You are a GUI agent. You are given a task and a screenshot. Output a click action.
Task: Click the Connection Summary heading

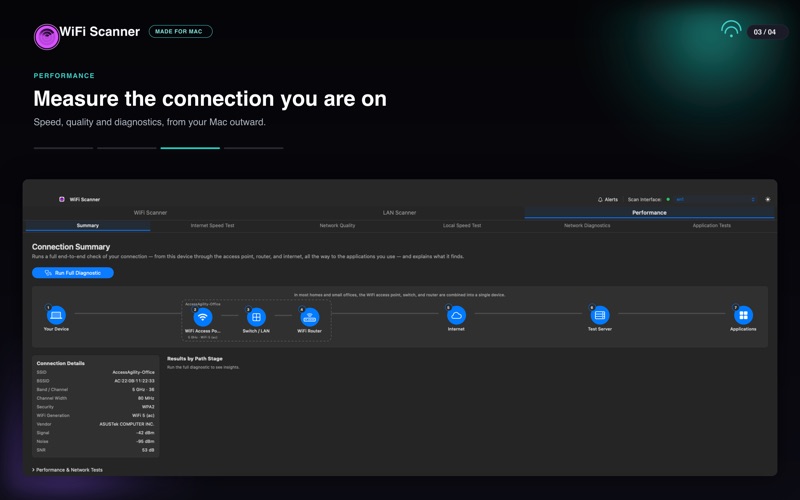coord(71,247)
